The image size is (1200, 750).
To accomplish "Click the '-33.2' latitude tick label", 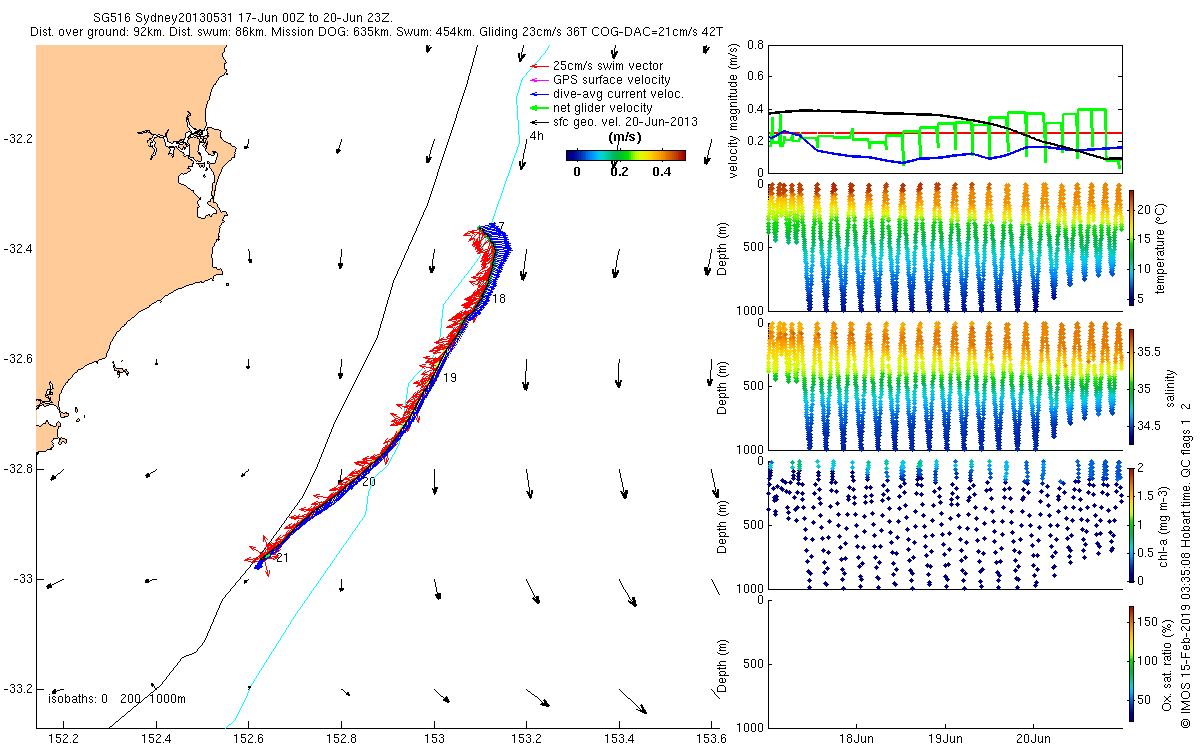I will (18, 689).
